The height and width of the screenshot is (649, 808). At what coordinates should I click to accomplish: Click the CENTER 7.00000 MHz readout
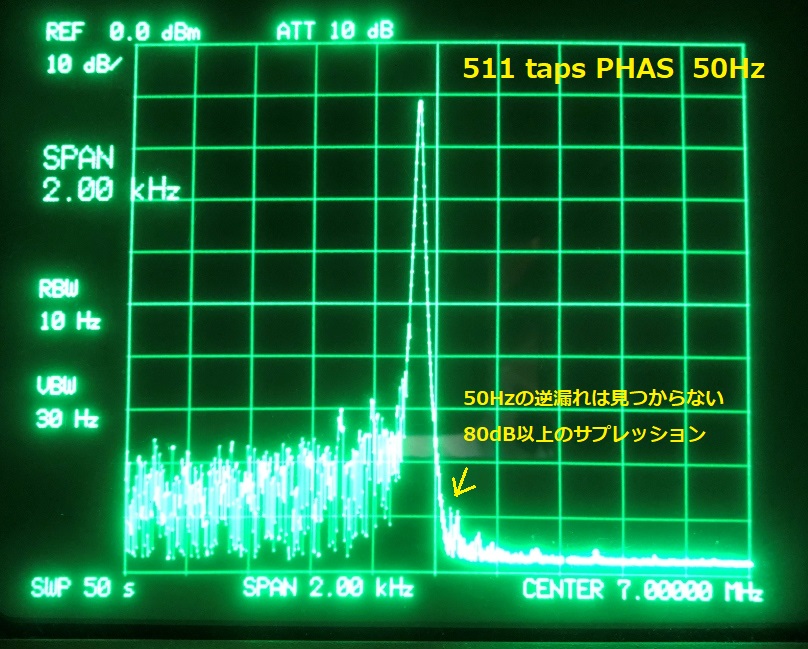click(x=642, y=590)
